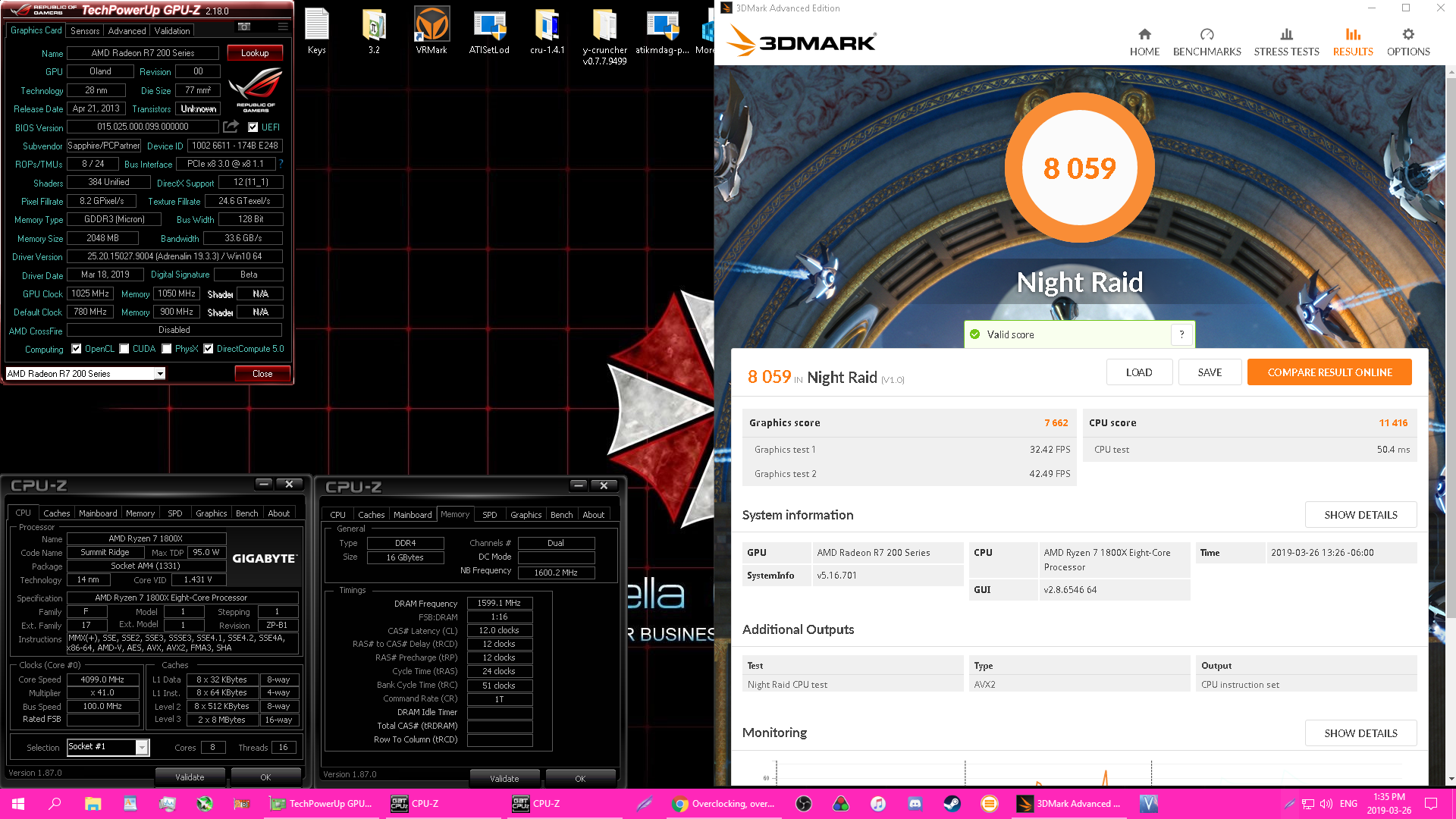Toggle the CUDA checkbox

pos(124,349)
